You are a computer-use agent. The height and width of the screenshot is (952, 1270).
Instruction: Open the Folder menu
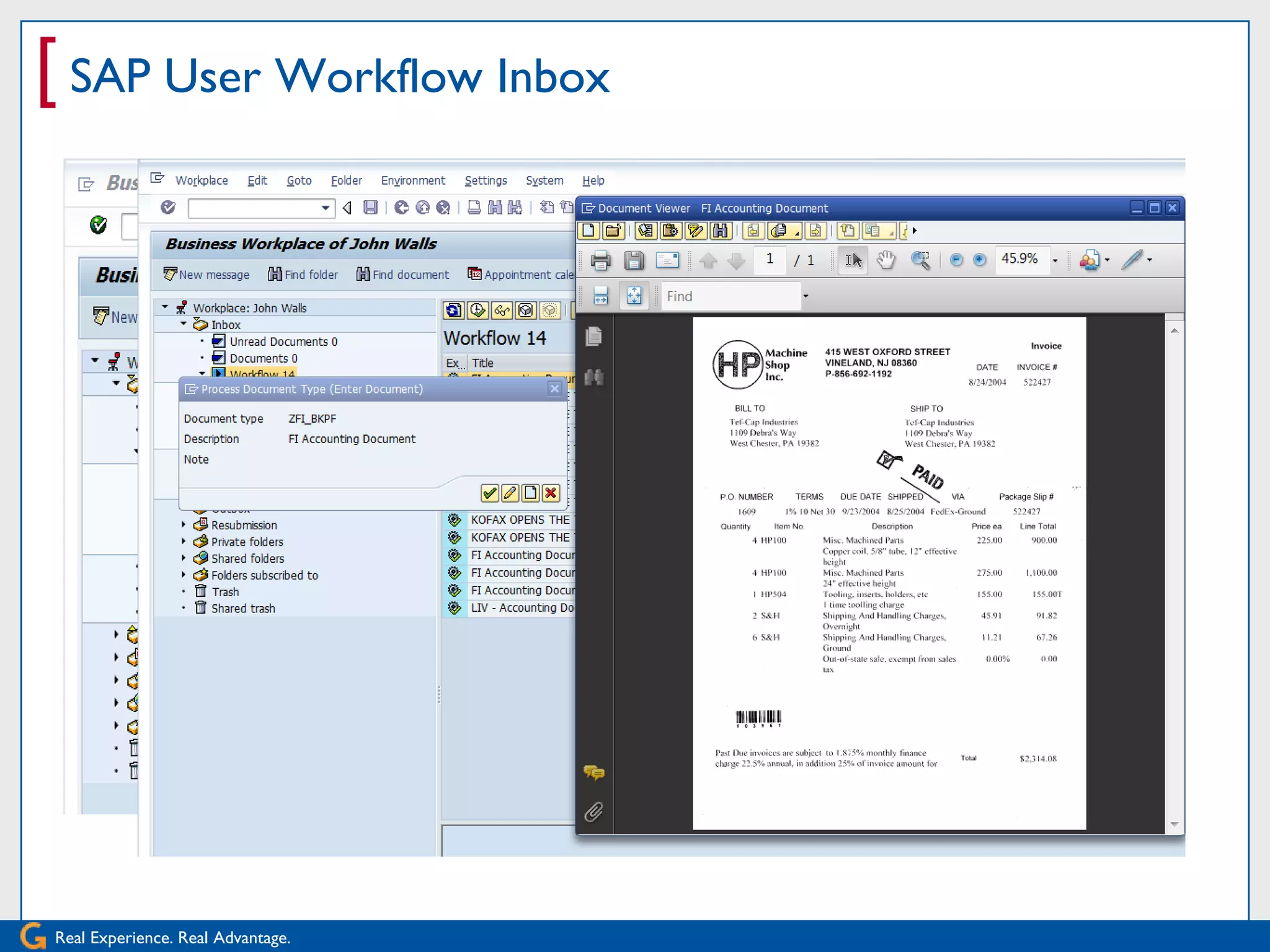[x=346, y=180]
